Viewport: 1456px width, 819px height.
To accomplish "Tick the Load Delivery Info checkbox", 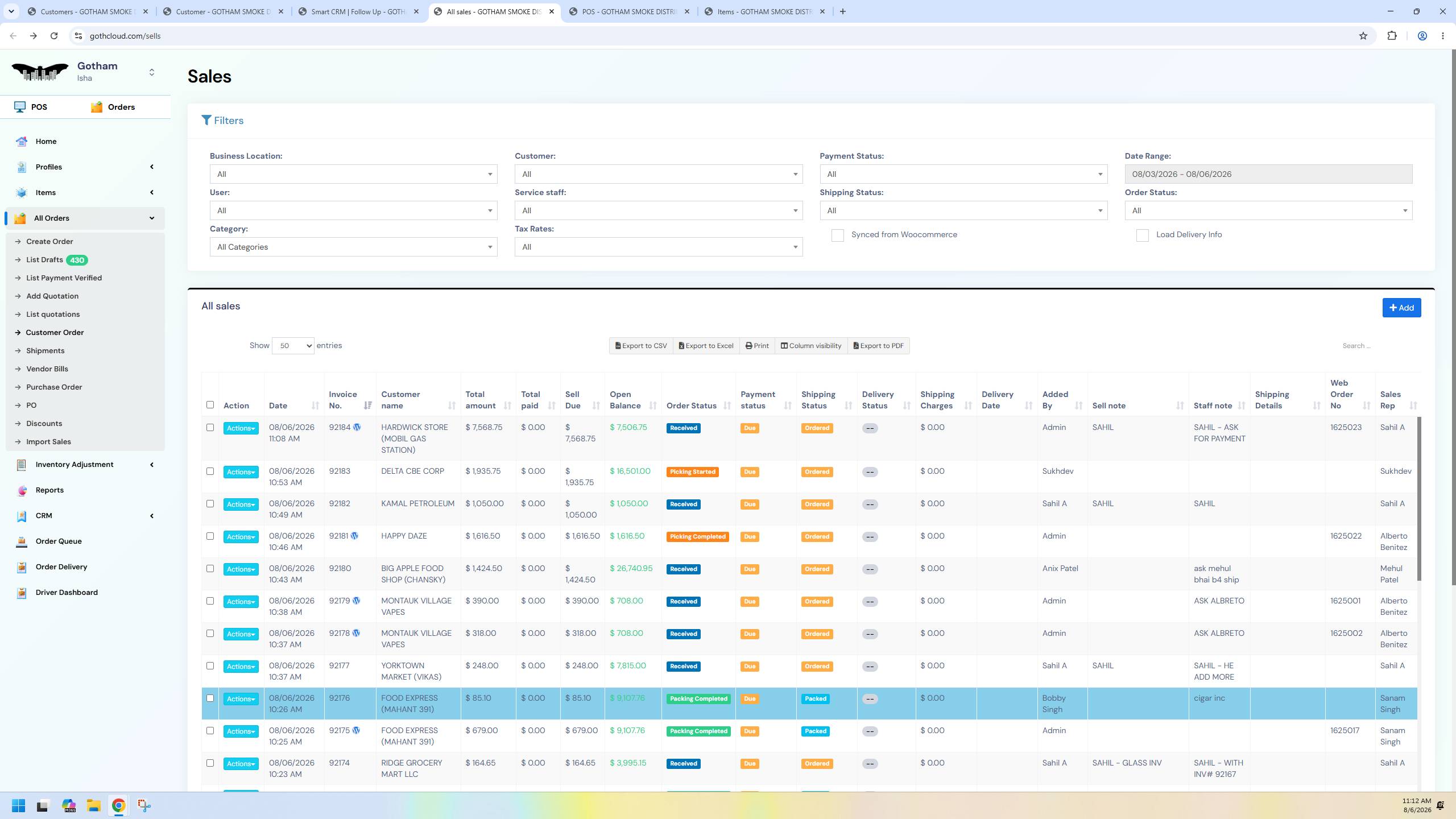I will [x=1142, y=235].
